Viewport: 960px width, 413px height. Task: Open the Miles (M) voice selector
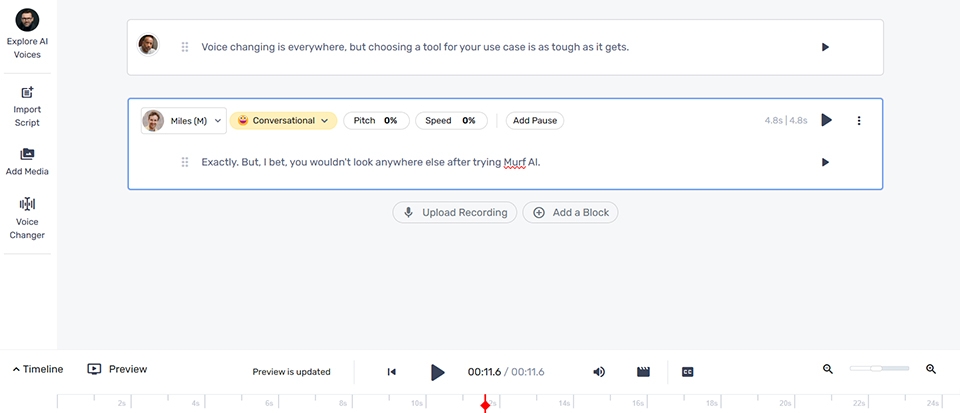click(184, 121)
